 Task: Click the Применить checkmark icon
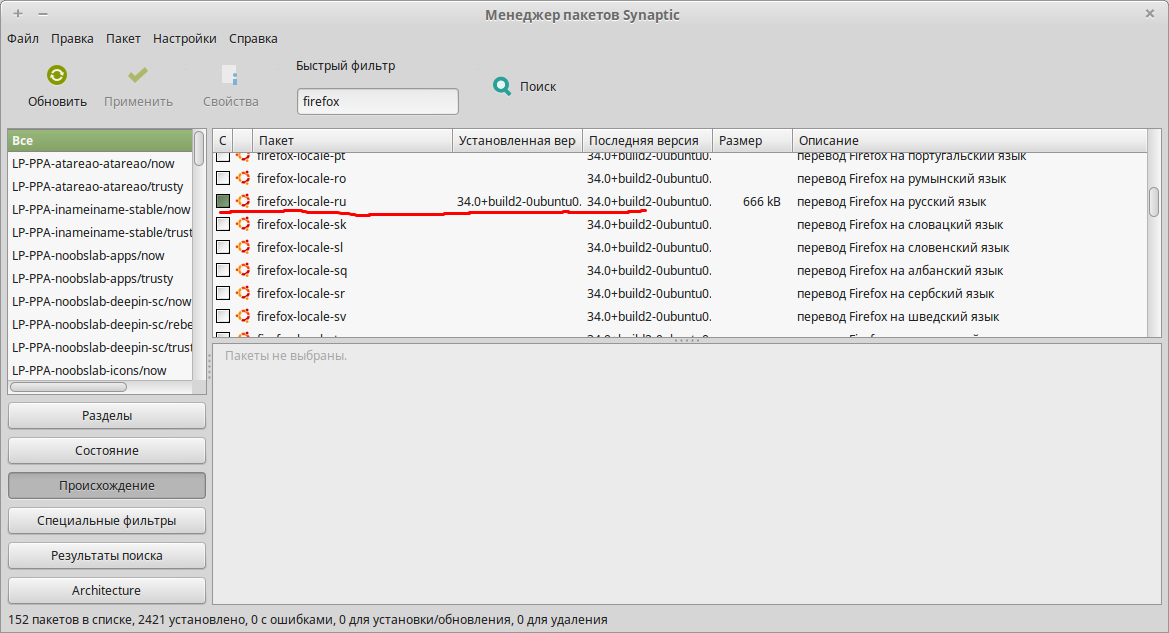(138, 76)
